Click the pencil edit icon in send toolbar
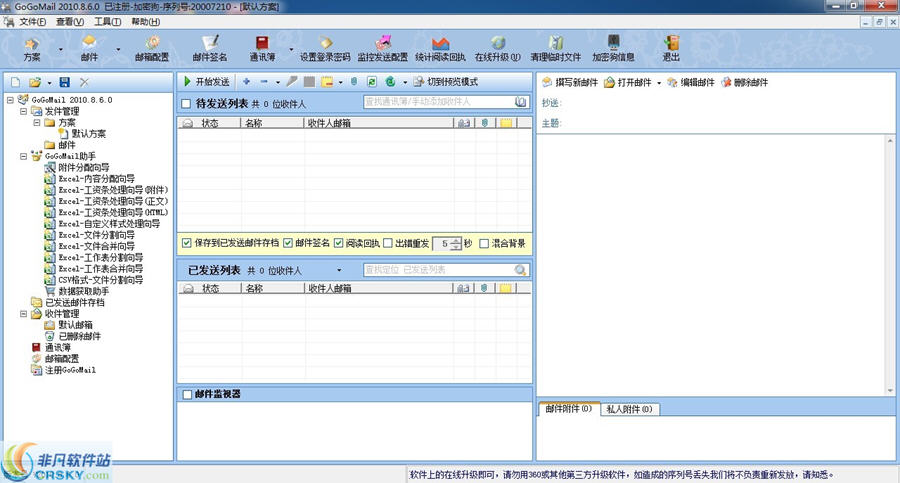This screenshot has width=900, height=483. pyautogui.click(x=292, y=82)
